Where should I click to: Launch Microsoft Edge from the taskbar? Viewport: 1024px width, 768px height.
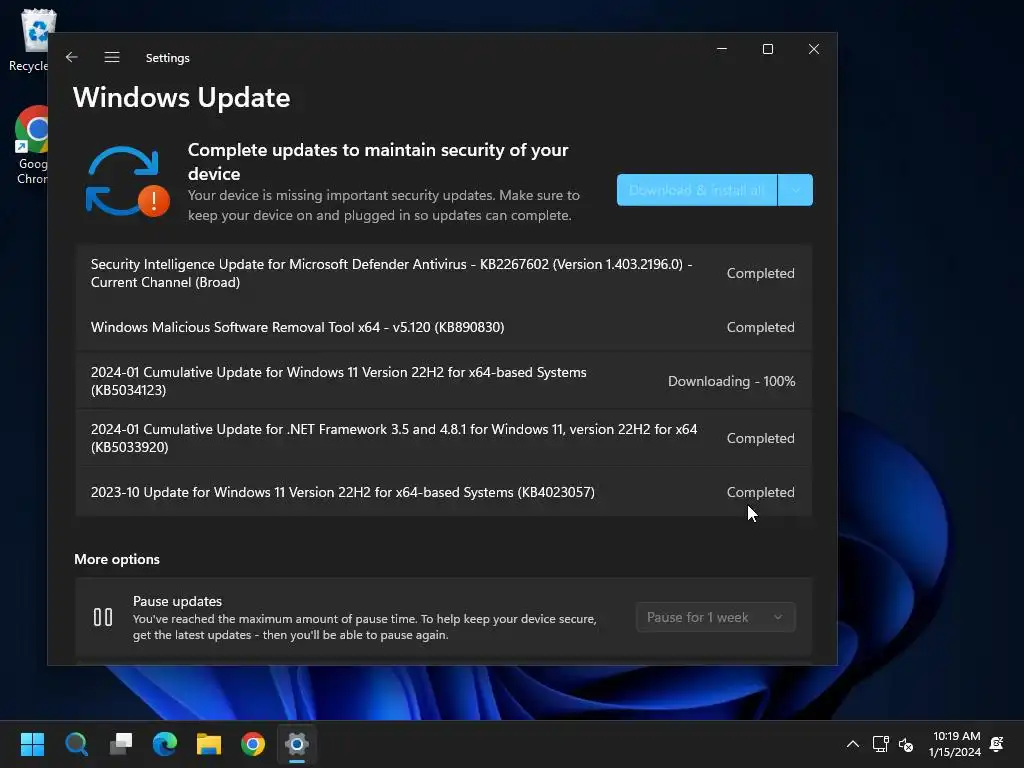click(x=165, y=744)
